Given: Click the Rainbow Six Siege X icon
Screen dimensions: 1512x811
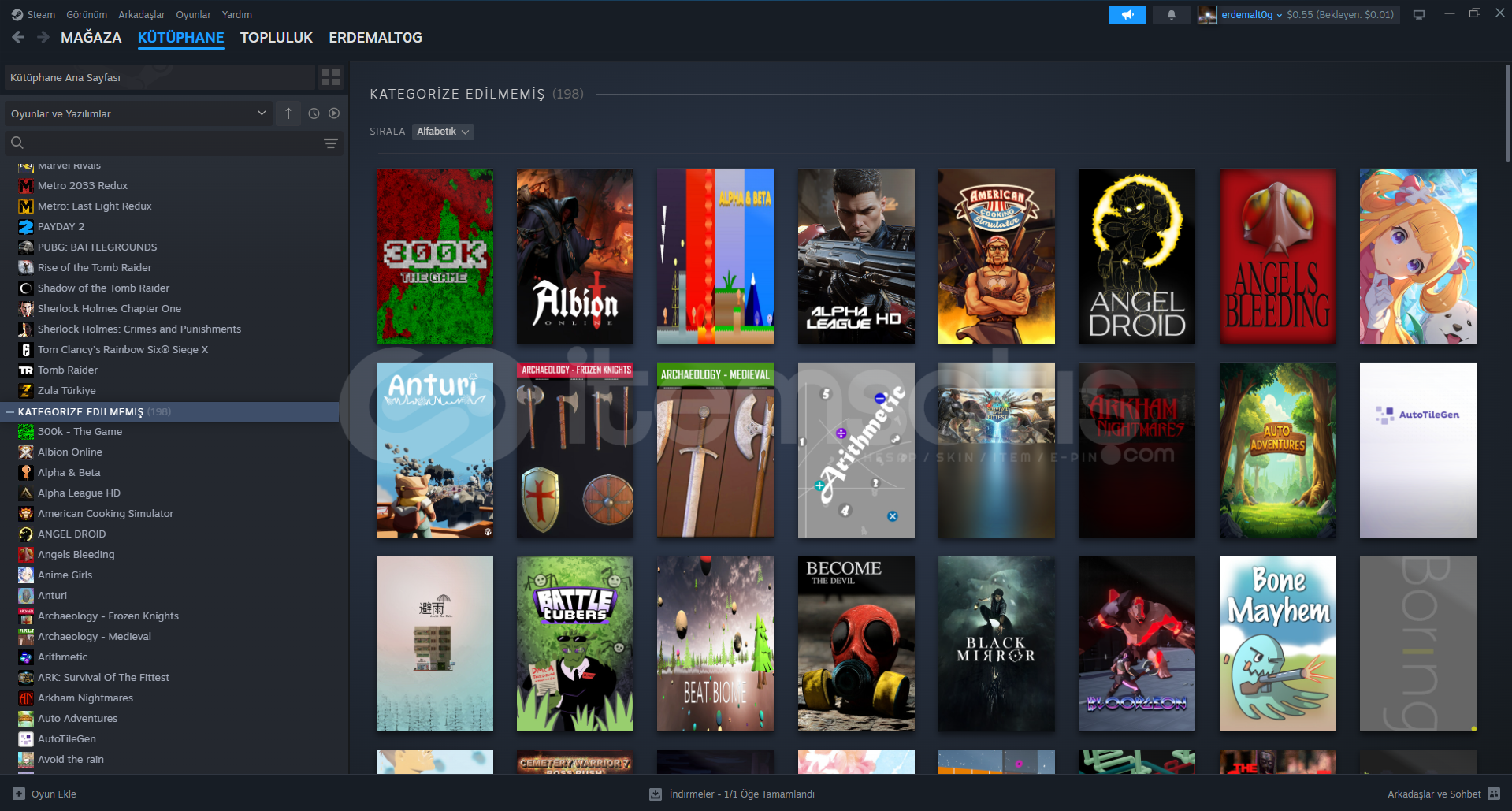Looking at the screenshot, I should coord(26,349).
